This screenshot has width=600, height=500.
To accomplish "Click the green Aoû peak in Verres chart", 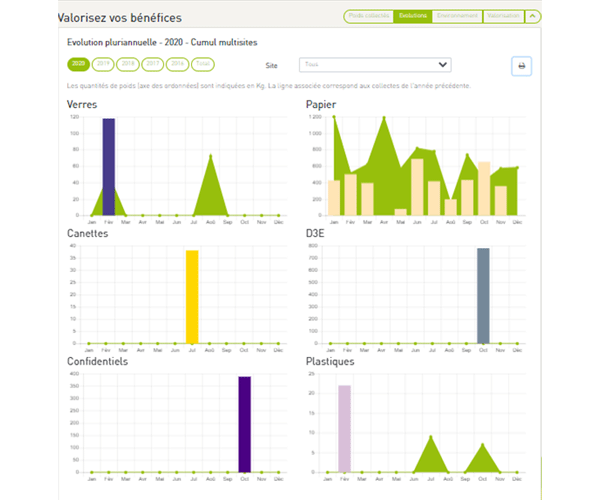I will (x=210, y=156).
